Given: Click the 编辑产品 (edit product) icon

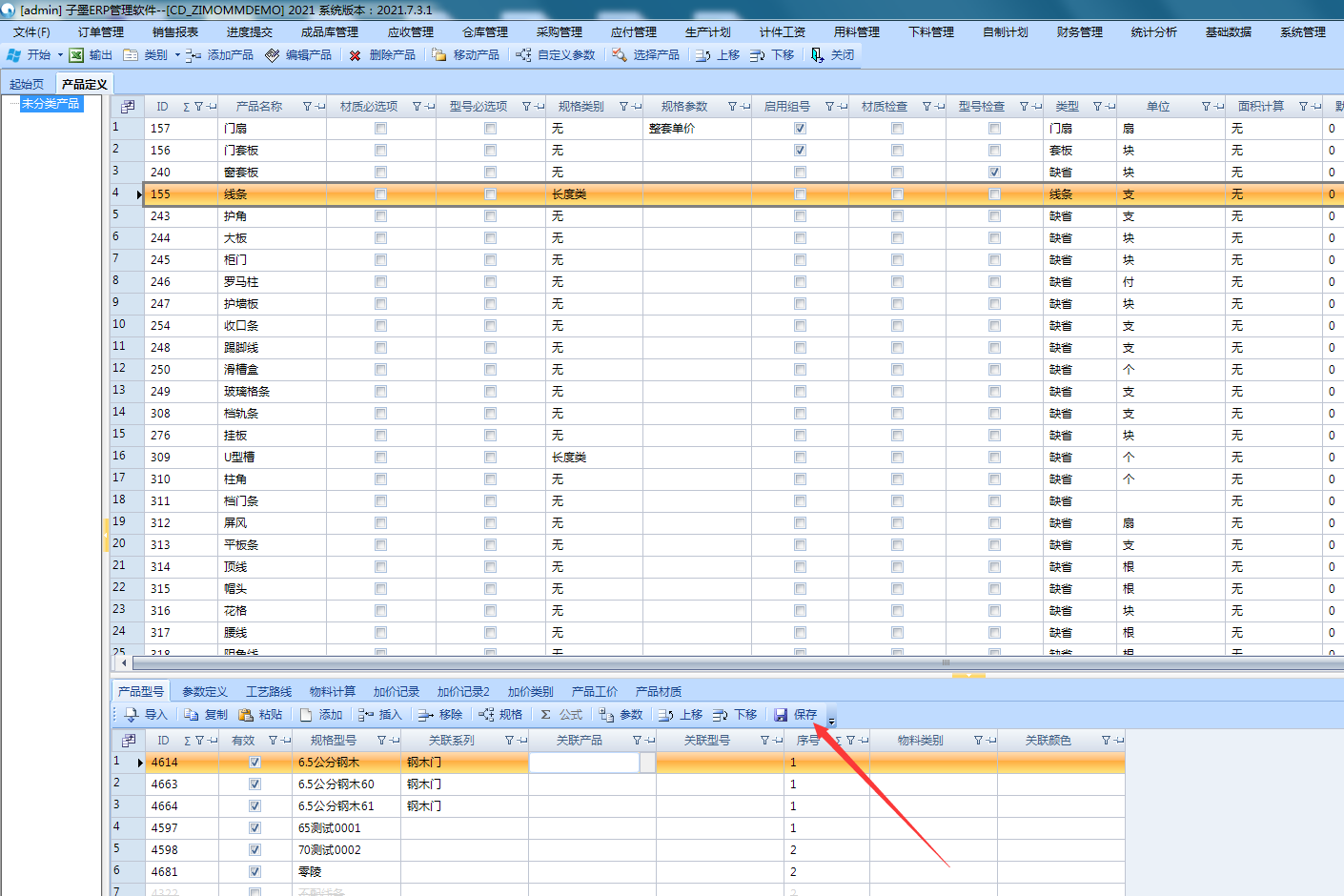Looking at the screenshot, I should pyautogui.click(x=273, y=55).
